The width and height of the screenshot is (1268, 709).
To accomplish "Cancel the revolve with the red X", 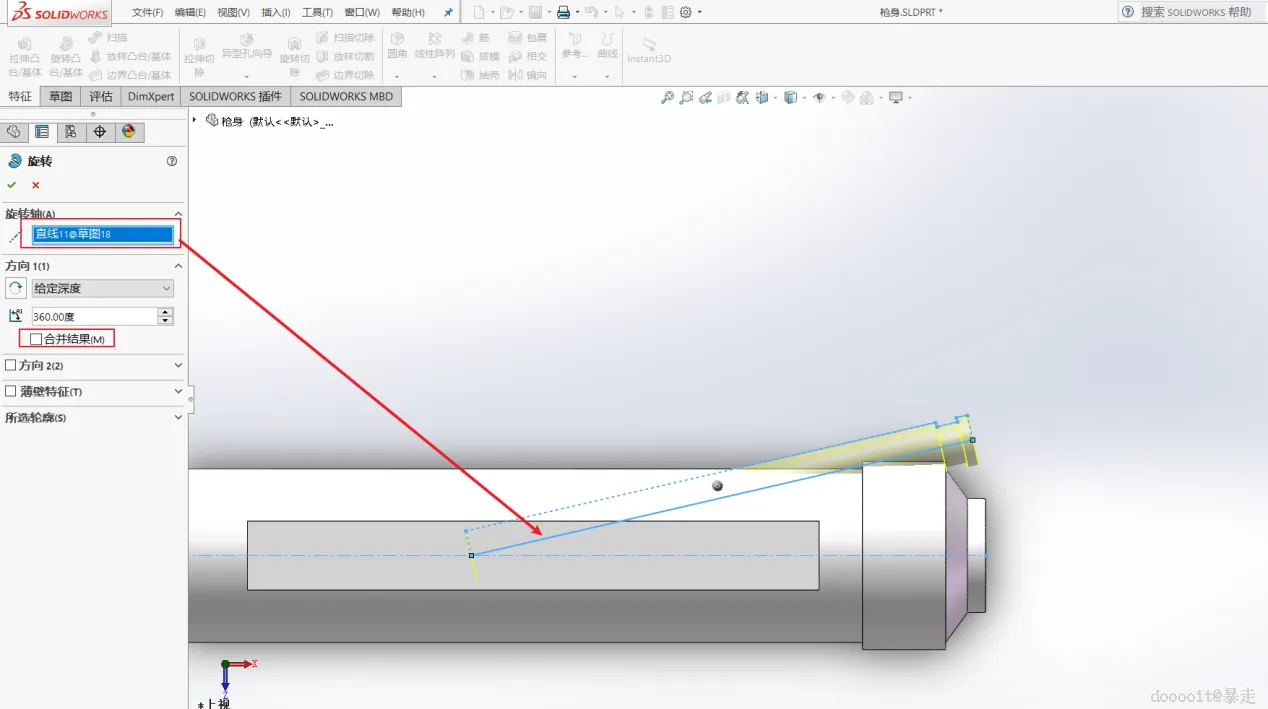I will (x=36, y=185).
